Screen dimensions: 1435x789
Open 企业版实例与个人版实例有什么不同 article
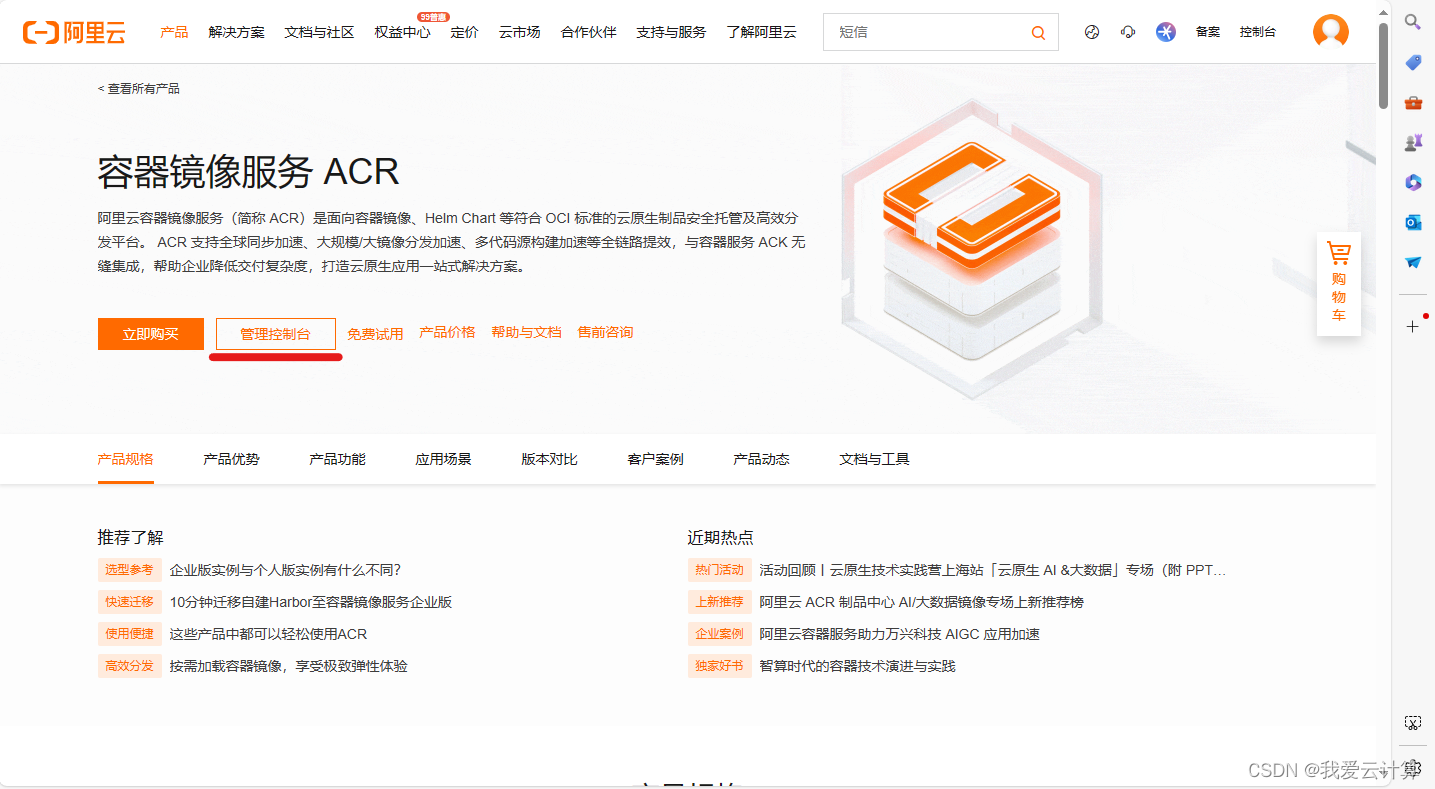[285, 570]
